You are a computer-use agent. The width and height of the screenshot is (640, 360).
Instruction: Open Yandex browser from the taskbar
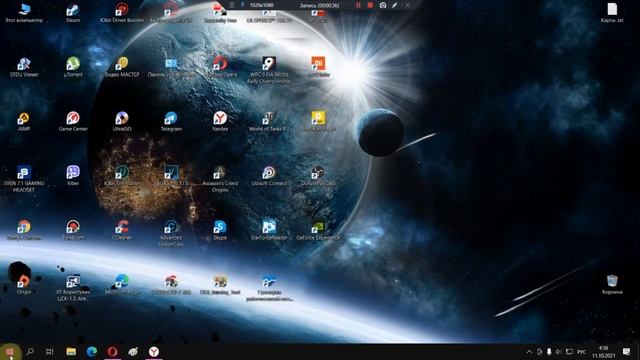pyautogui.click(x=153, y=351)
